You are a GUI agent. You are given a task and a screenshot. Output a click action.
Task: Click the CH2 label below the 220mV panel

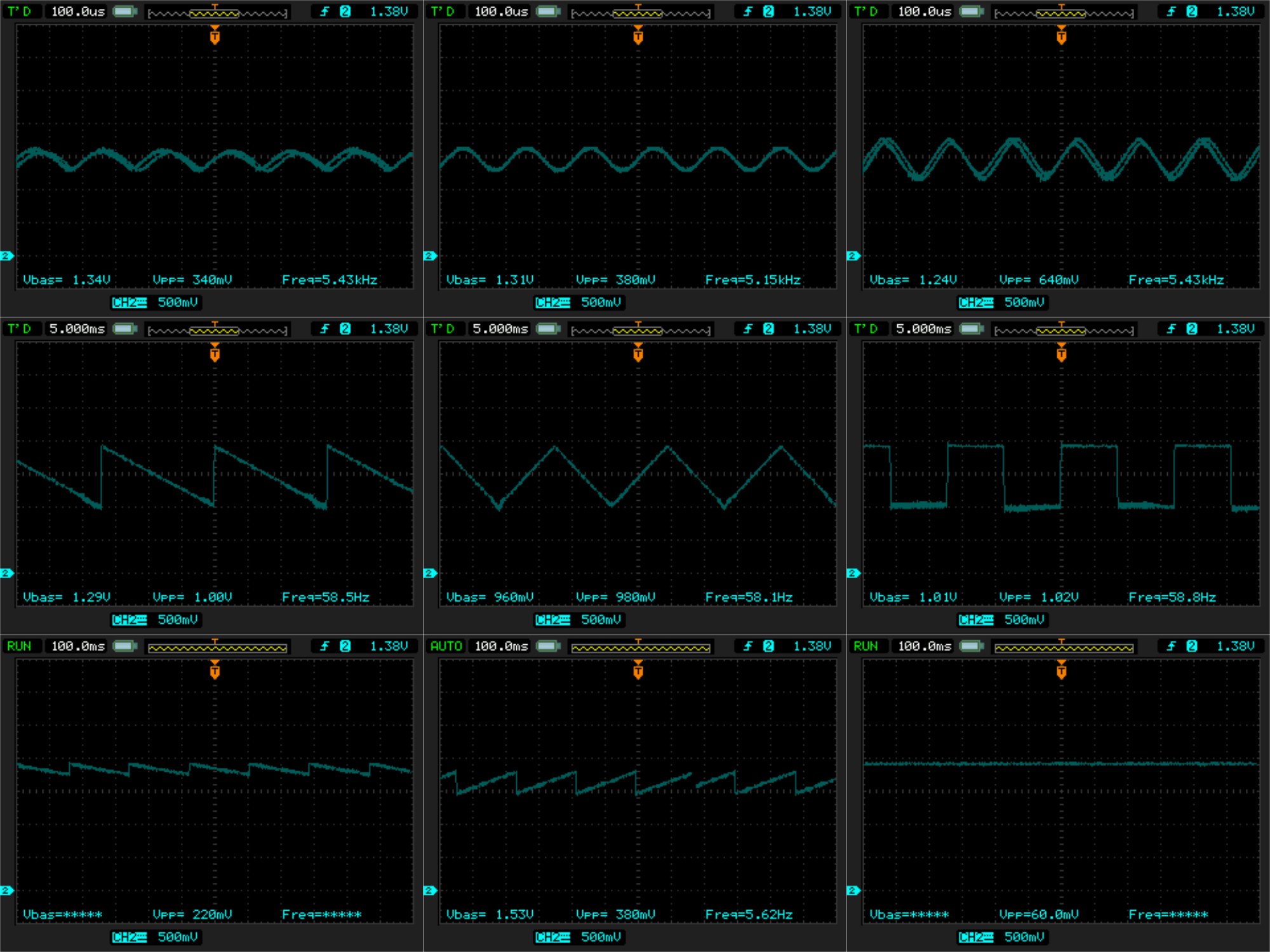point(130,937)
